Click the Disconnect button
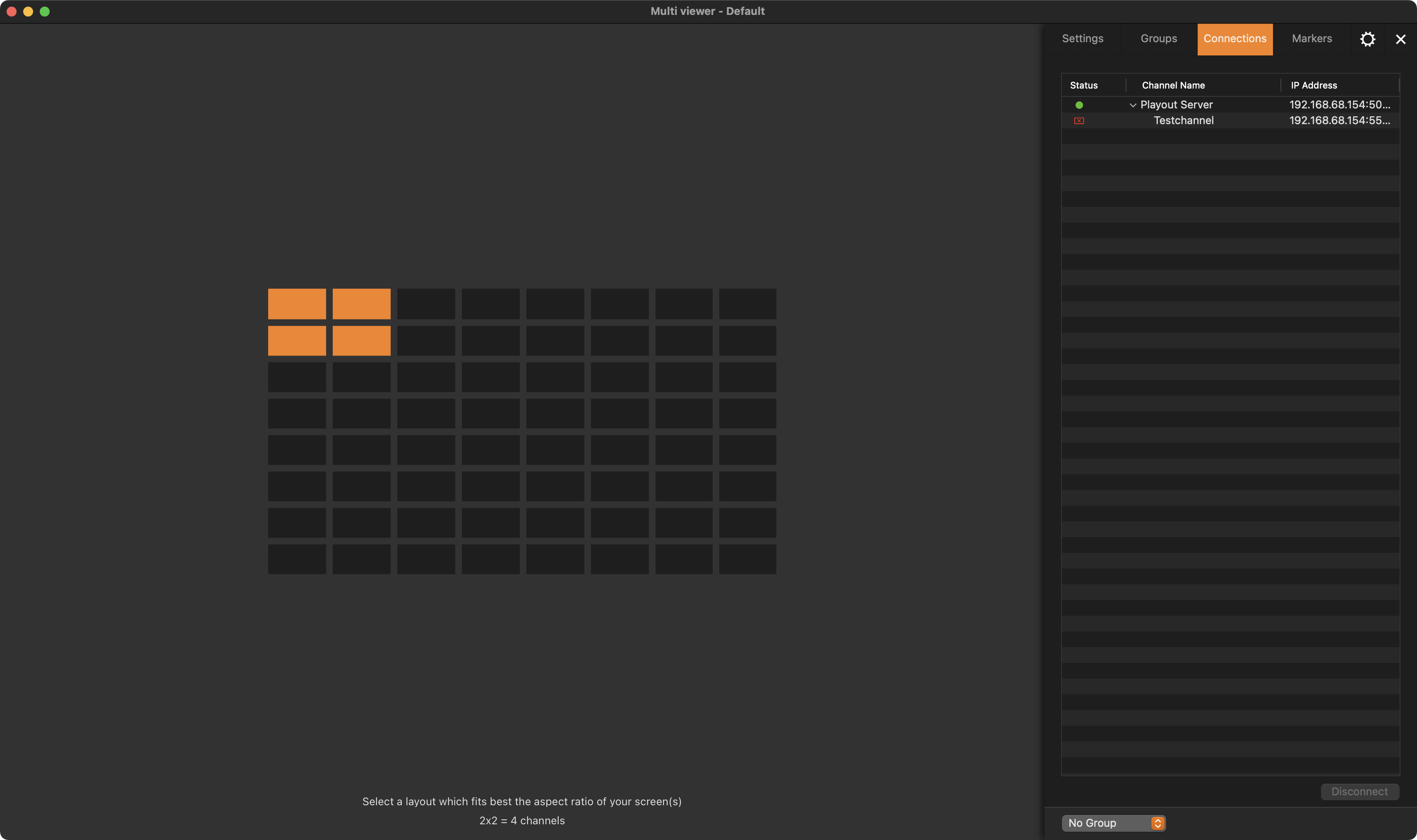This screenshot has width=1417, height=840. tap(1359, 791)
